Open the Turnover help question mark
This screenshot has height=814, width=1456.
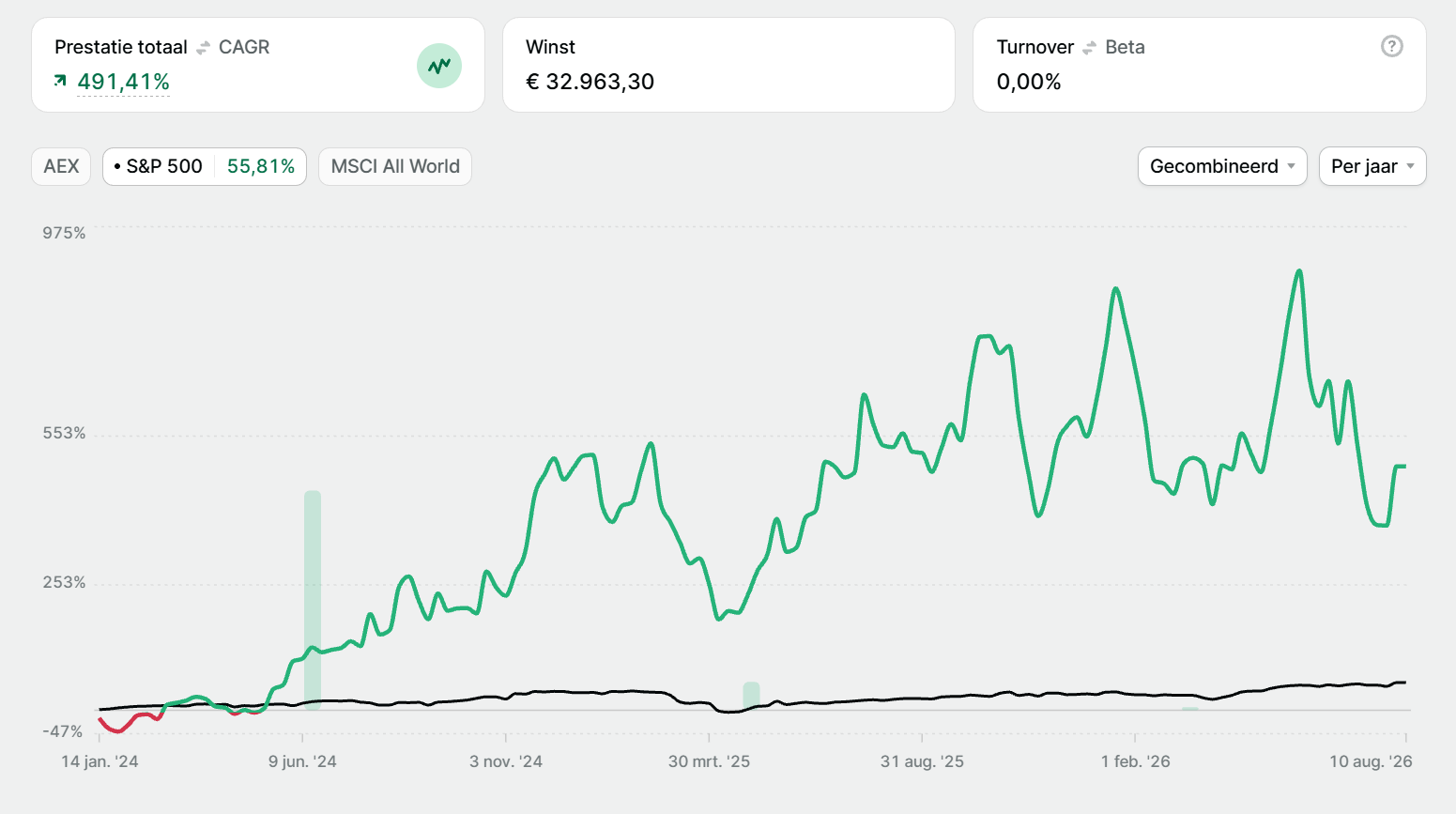(x=1392, y=46)
